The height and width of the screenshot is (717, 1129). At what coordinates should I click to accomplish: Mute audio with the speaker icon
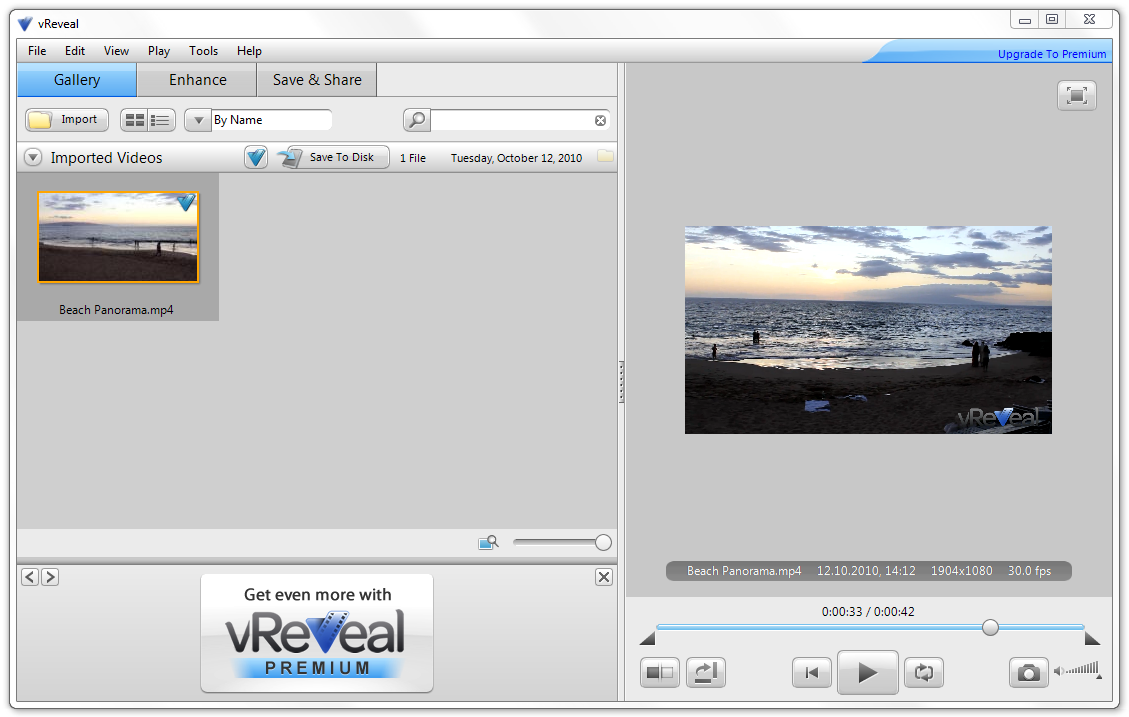click(x=1058, y=671)
